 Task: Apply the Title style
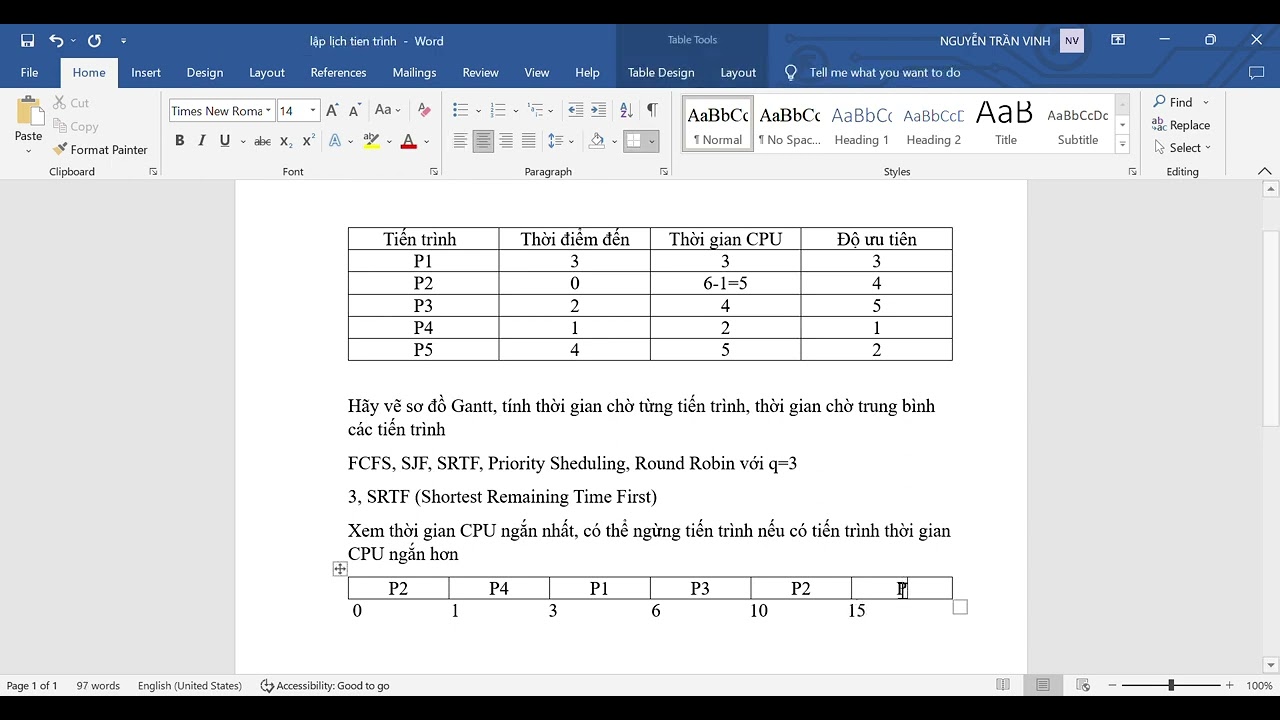tap(1005, 124)
